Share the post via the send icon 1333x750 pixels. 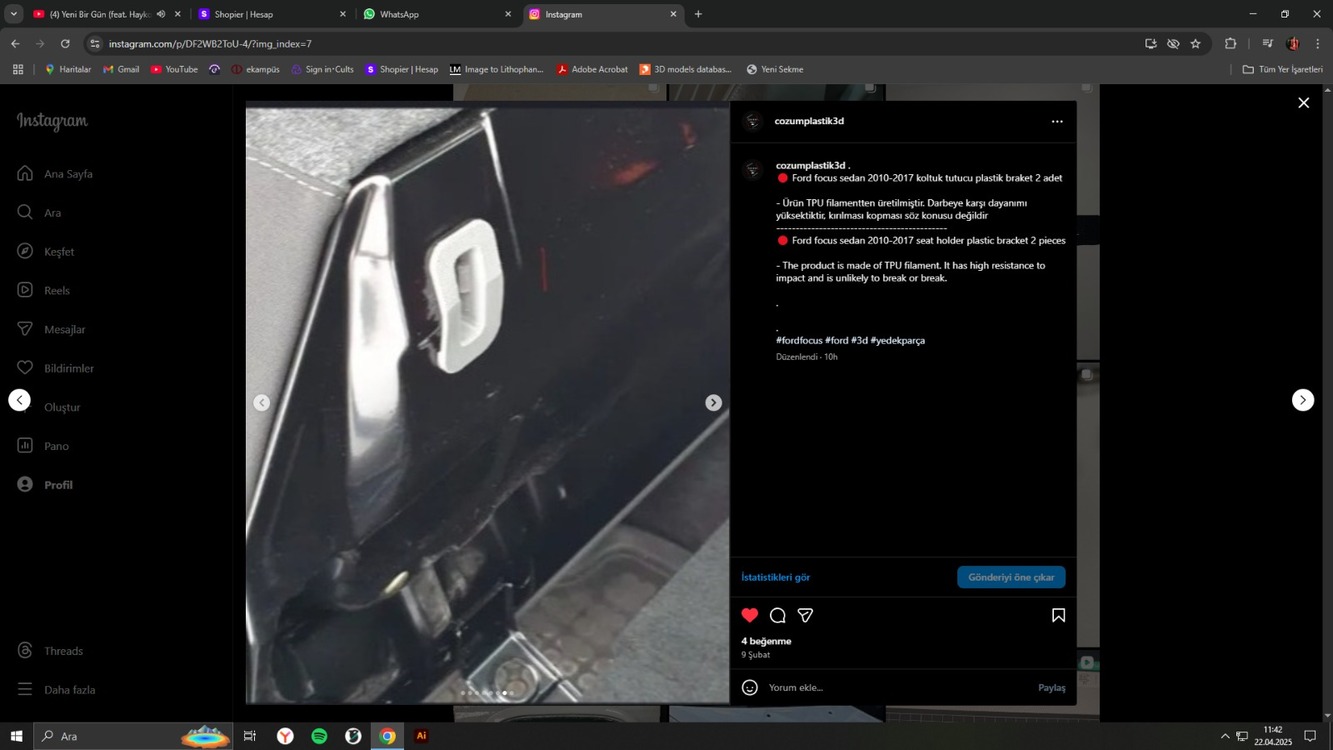click(805, 615)
